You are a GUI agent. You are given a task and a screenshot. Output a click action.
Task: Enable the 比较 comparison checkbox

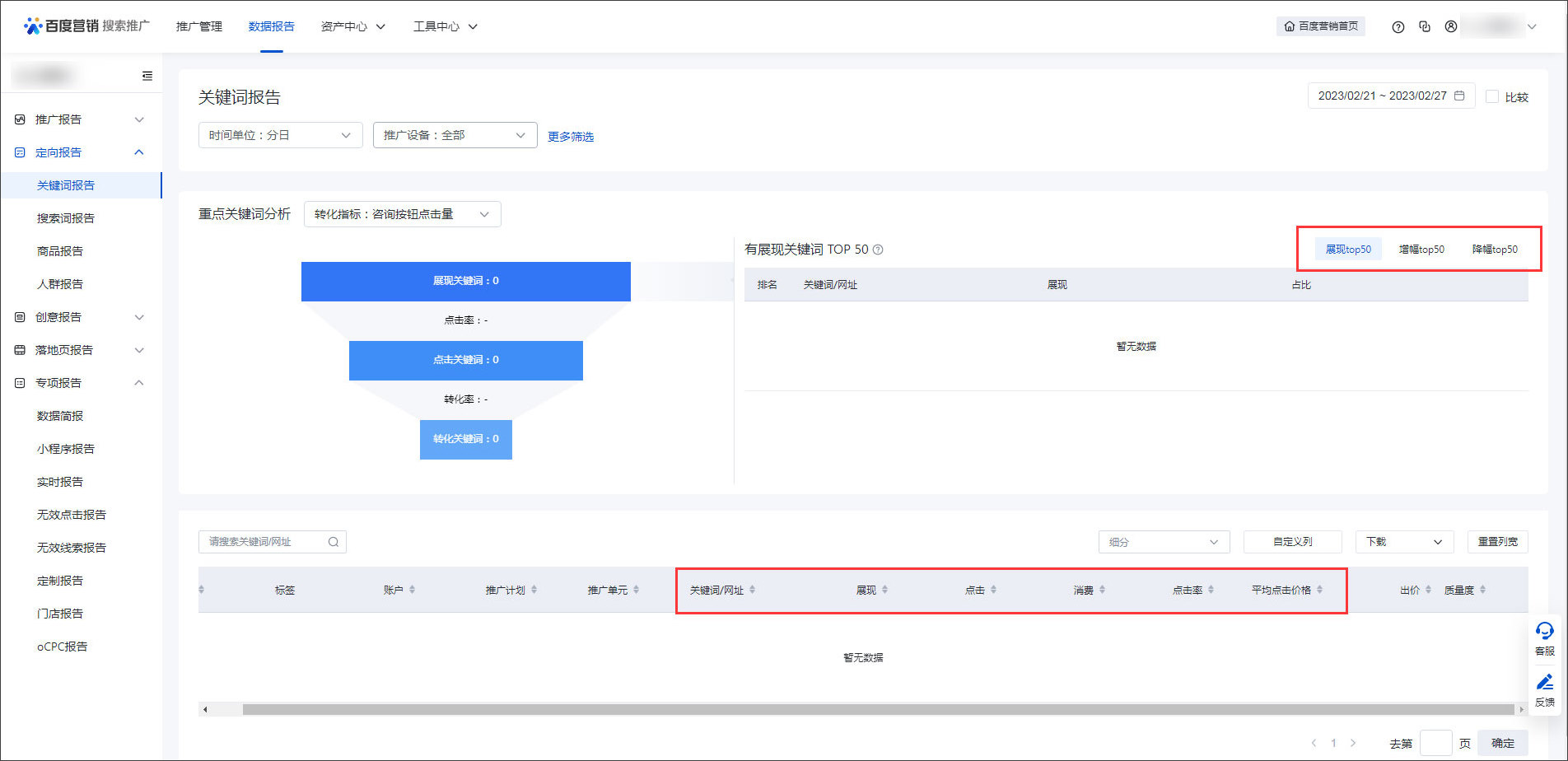click(x=1492, y=96)
